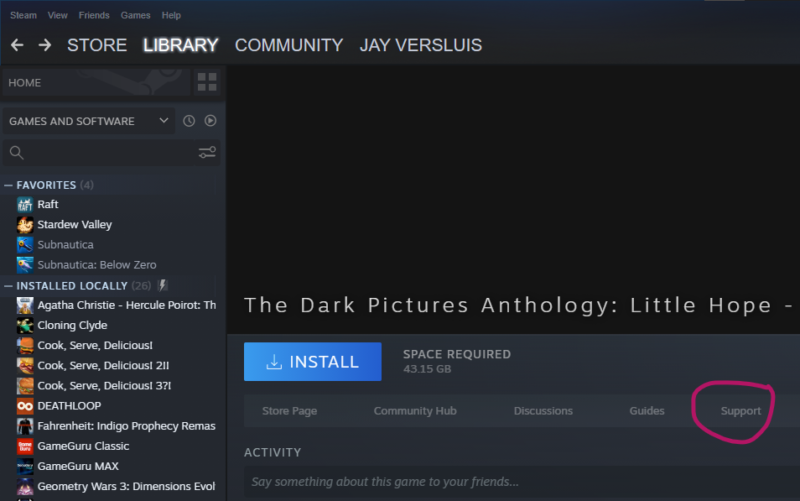This screenshot has height=501, width=800.
Task: Open the Help menu
Action: [171, 15]
